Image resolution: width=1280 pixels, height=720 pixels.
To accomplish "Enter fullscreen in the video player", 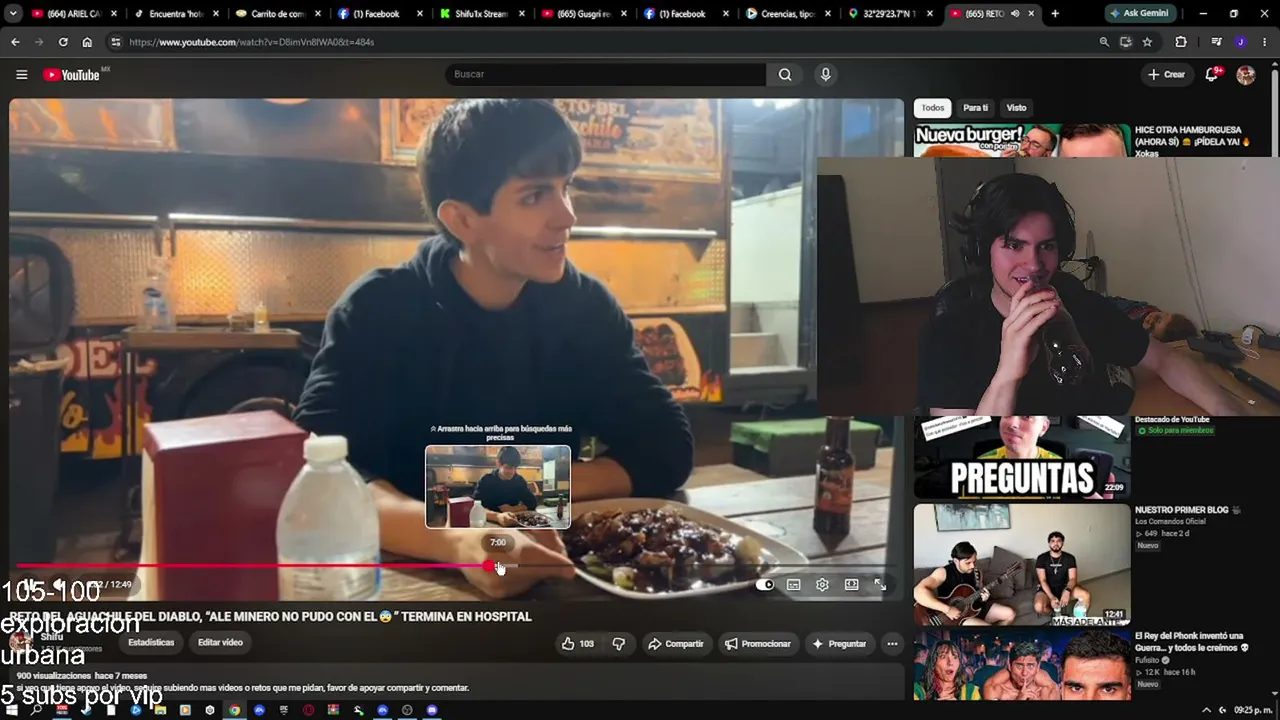I will 880,585.
